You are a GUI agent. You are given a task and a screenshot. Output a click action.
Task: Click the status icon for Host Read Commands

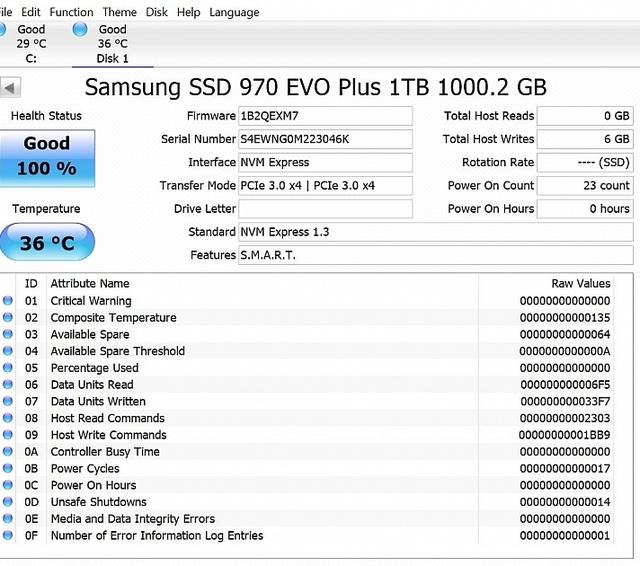[x=8, y=418]
